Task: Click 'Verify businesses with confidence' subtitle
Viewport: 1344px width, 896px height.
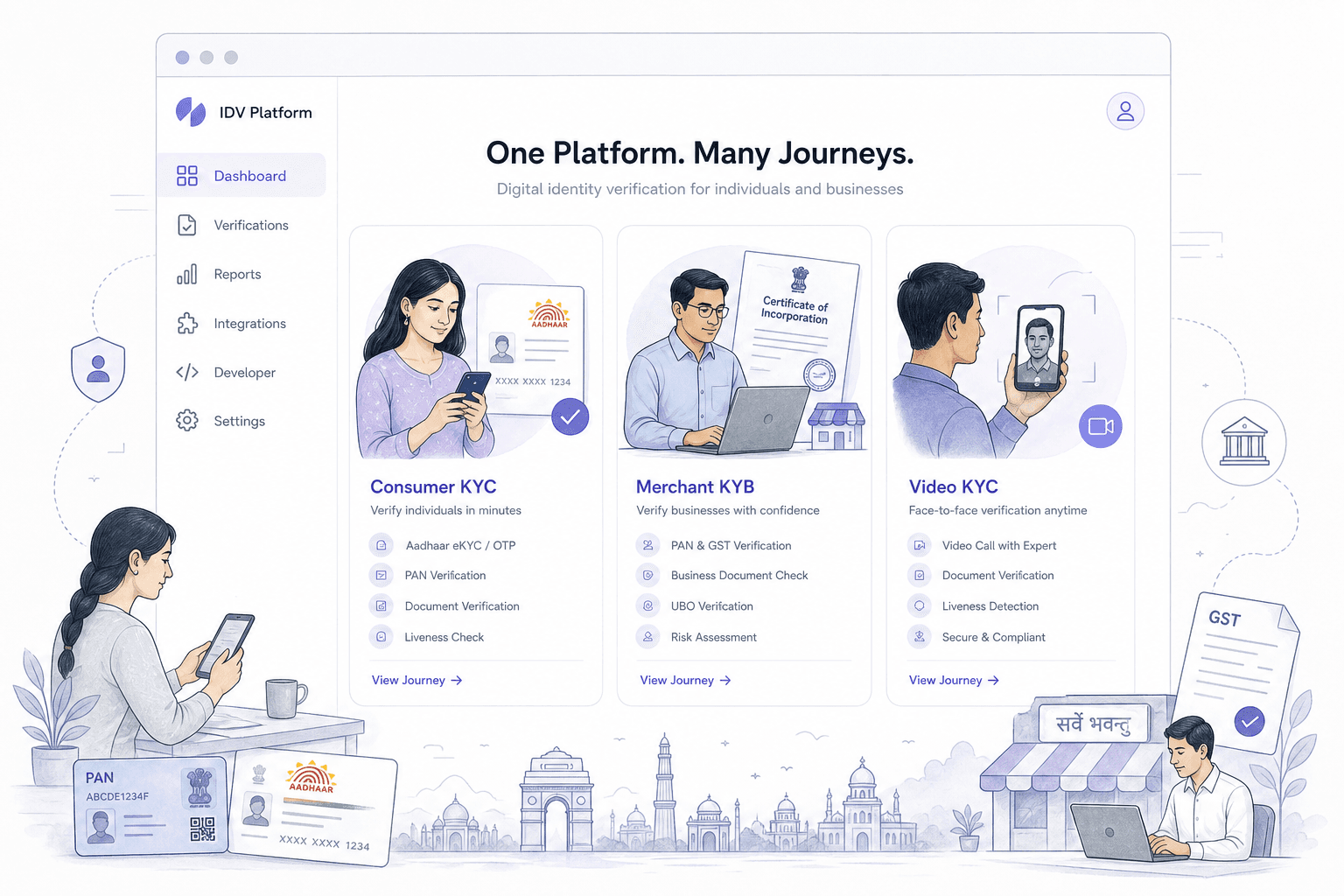Action: (727, 510)
